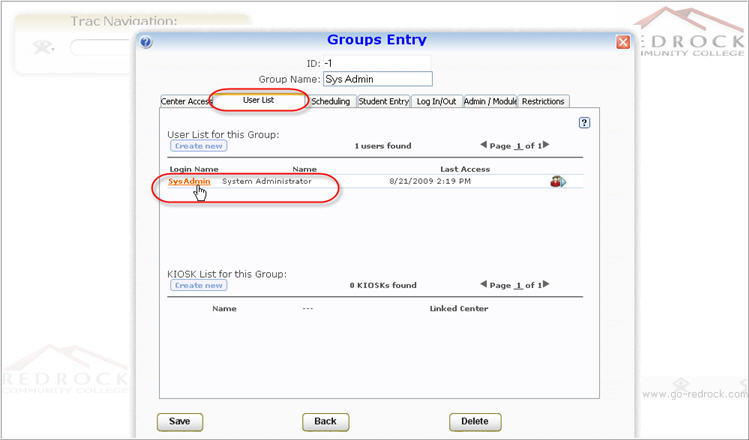Click the help icon in dialog title bar
Screen dimensions: 749x440
click(x=146, y=42)
